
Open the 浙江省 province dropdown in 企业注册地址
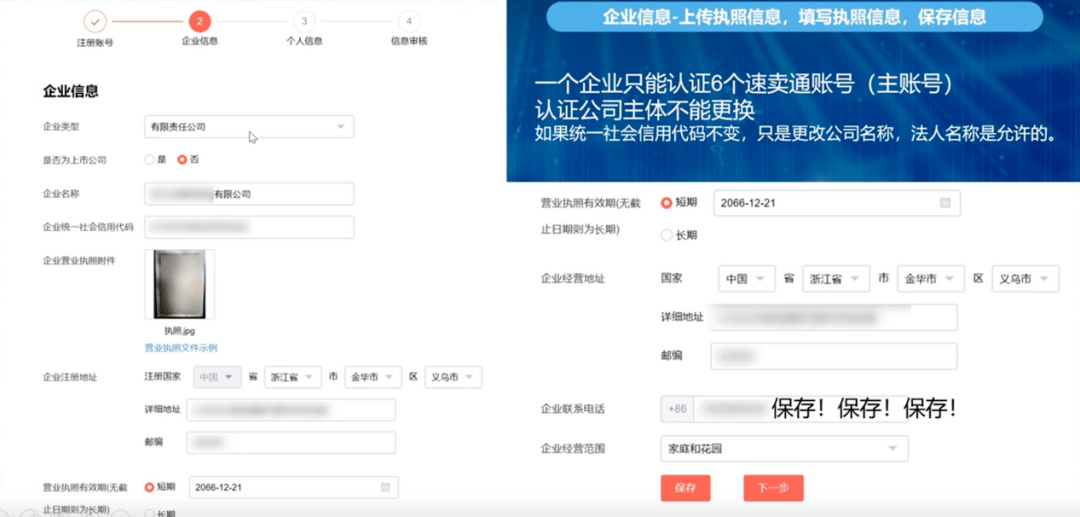click(292, 378)
